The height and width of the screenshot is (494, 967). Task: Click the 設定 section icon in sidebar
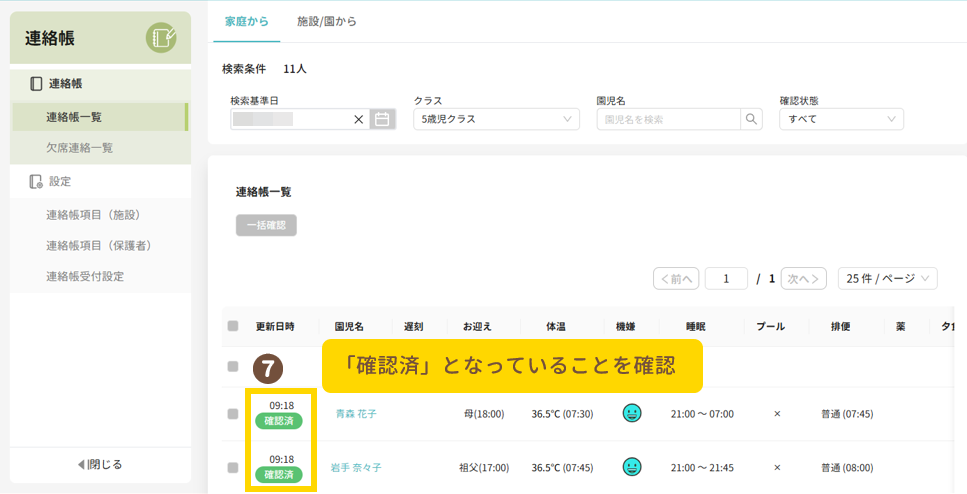[x=36, y=181]
